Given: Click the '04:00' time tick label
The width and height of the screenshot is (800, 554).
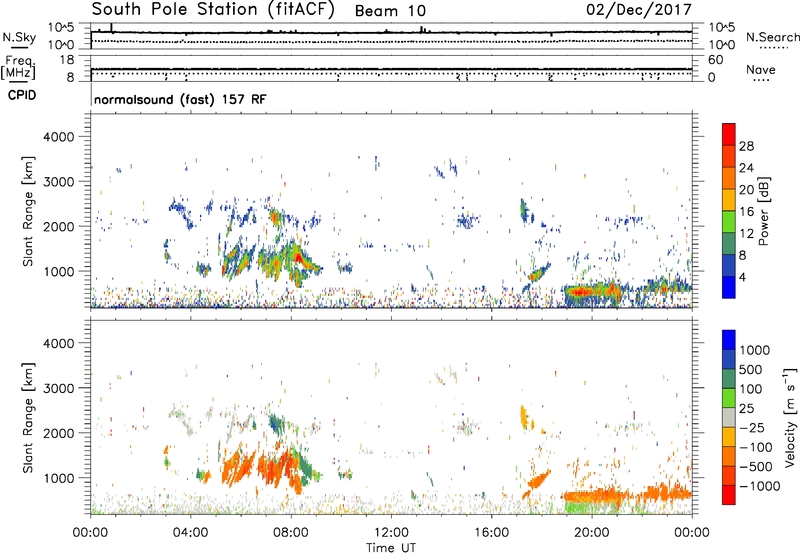Looking at the screenshot, I should 190,533.
